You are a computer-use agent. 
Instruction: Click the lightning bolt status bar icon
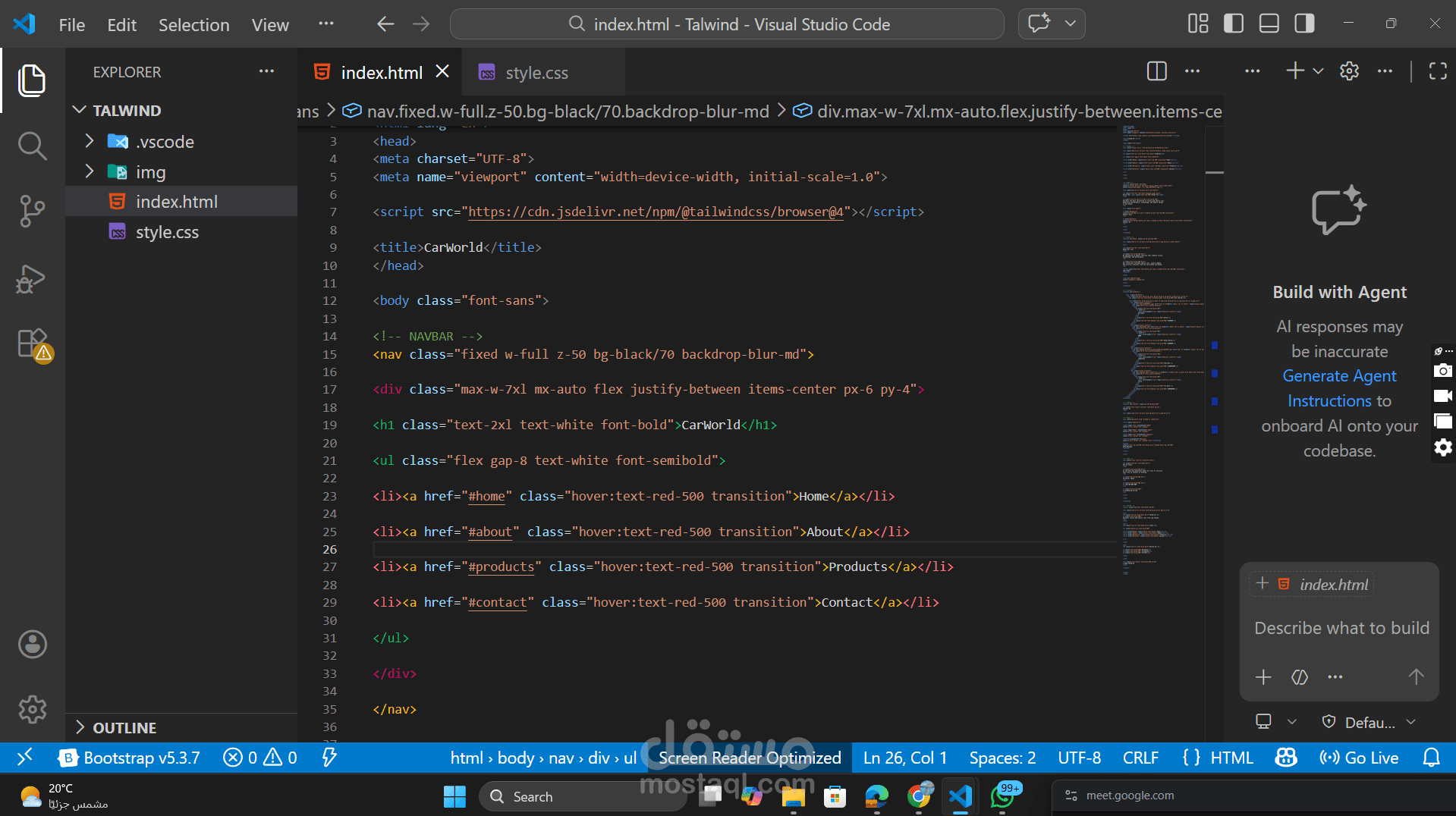(329, 757)
